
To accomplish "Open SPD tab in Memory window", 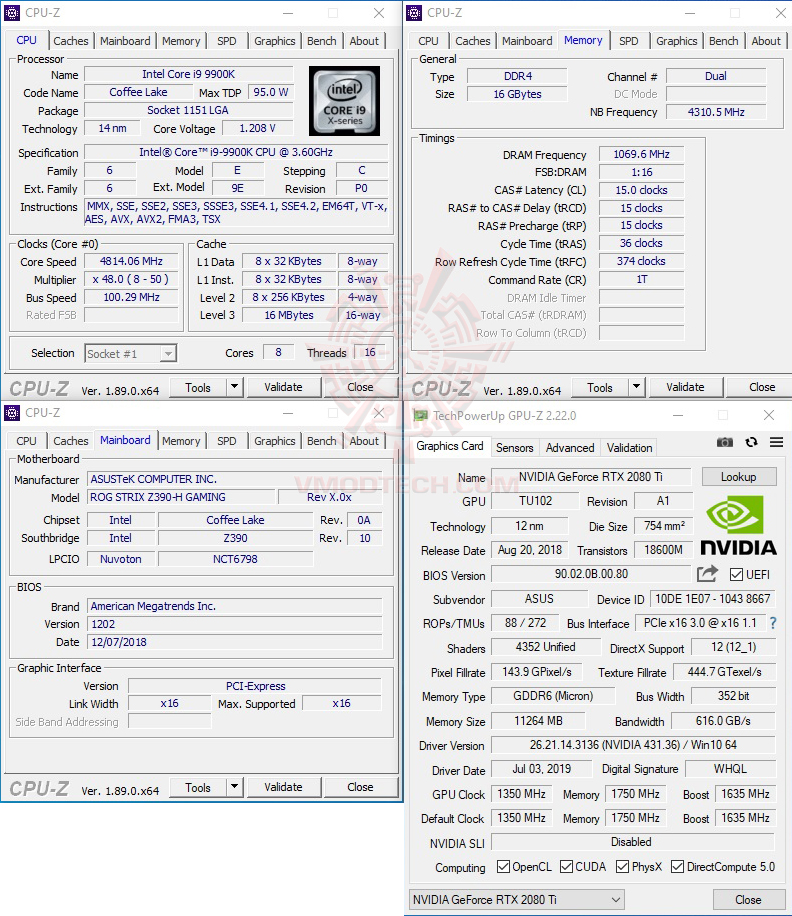I will (628, 41).
